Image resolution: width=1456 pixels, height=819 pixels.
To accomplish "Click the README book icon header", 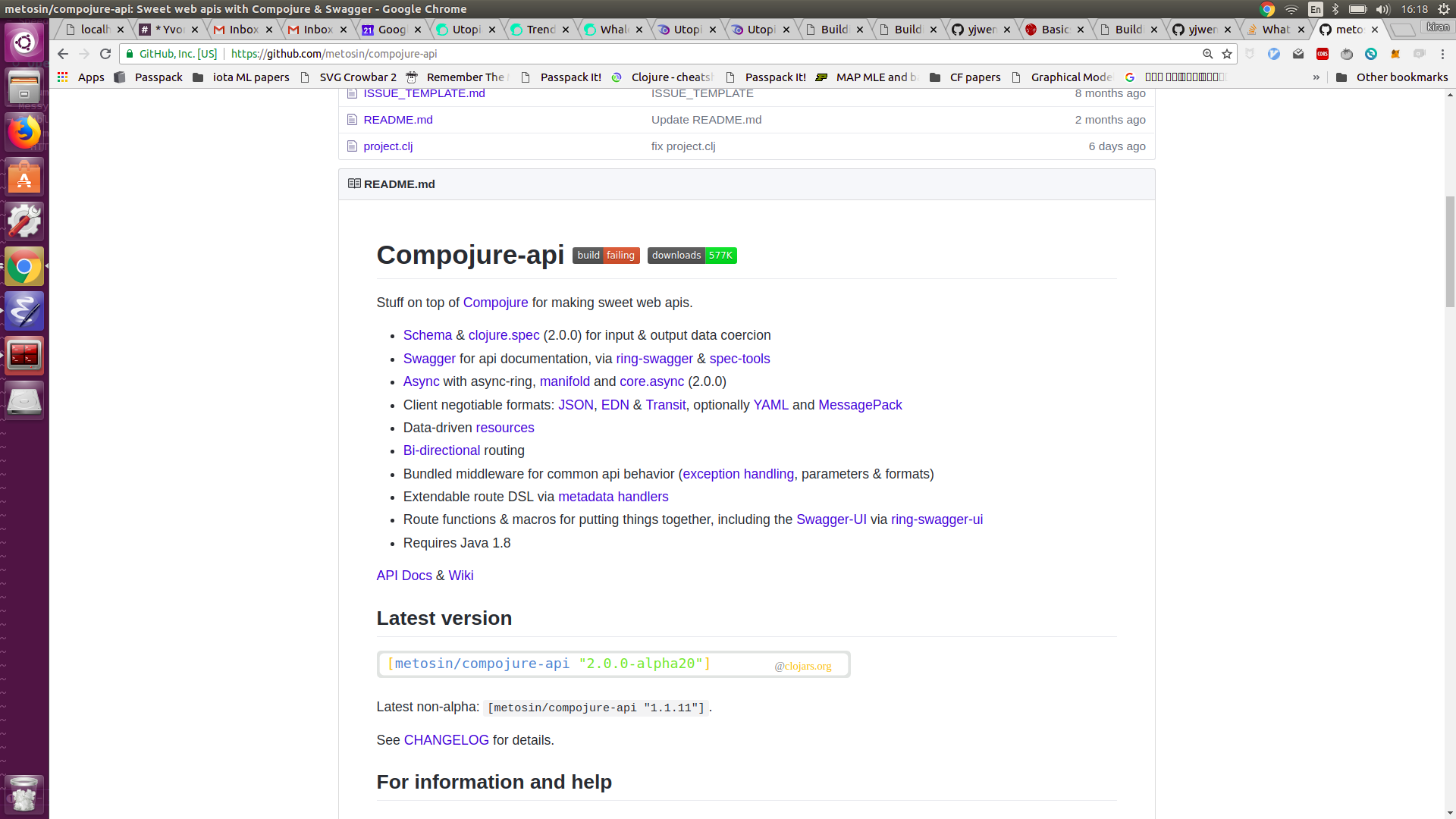I will tap(354, 184).
